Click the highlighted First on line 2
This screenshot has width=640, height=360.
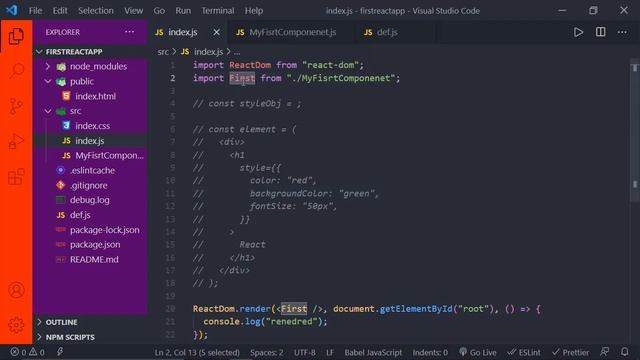[242, 78]
